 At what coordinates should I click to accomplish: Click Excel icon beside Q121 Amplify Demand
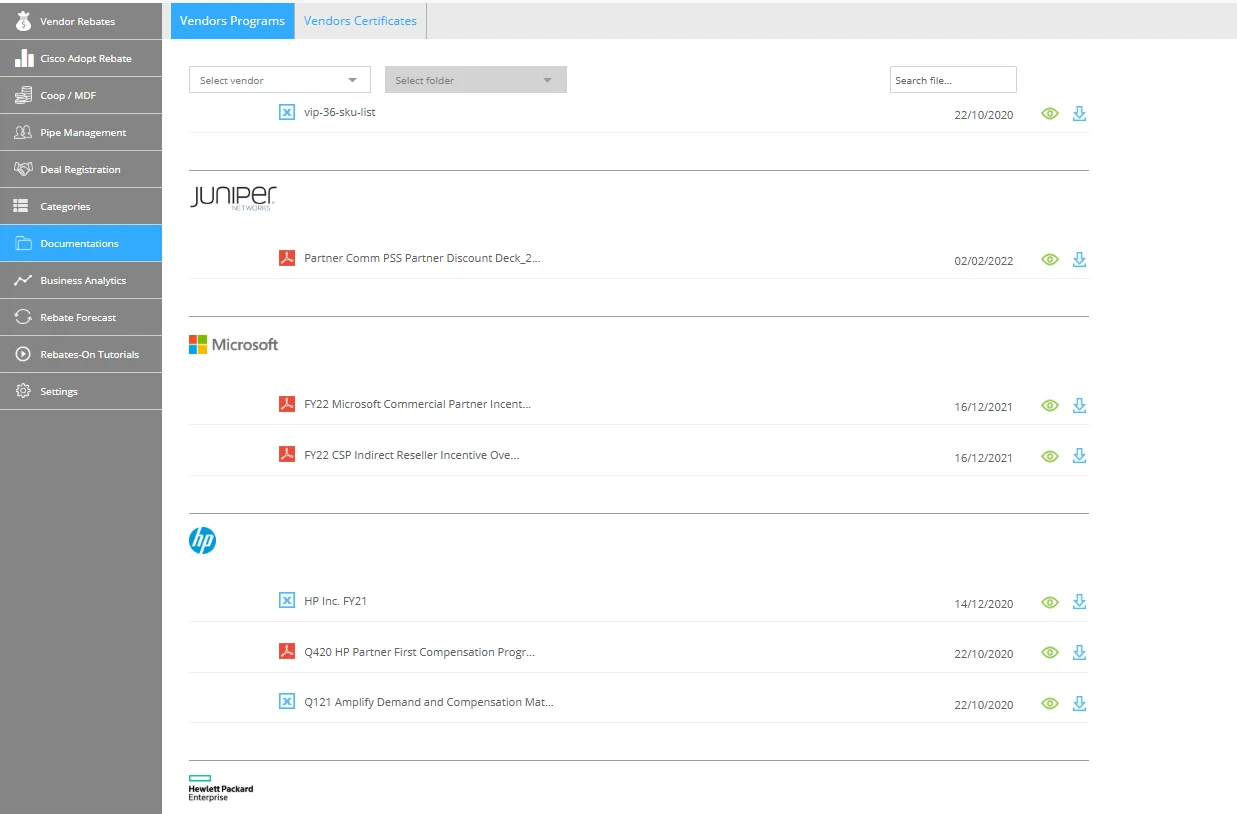coord(287,701)
